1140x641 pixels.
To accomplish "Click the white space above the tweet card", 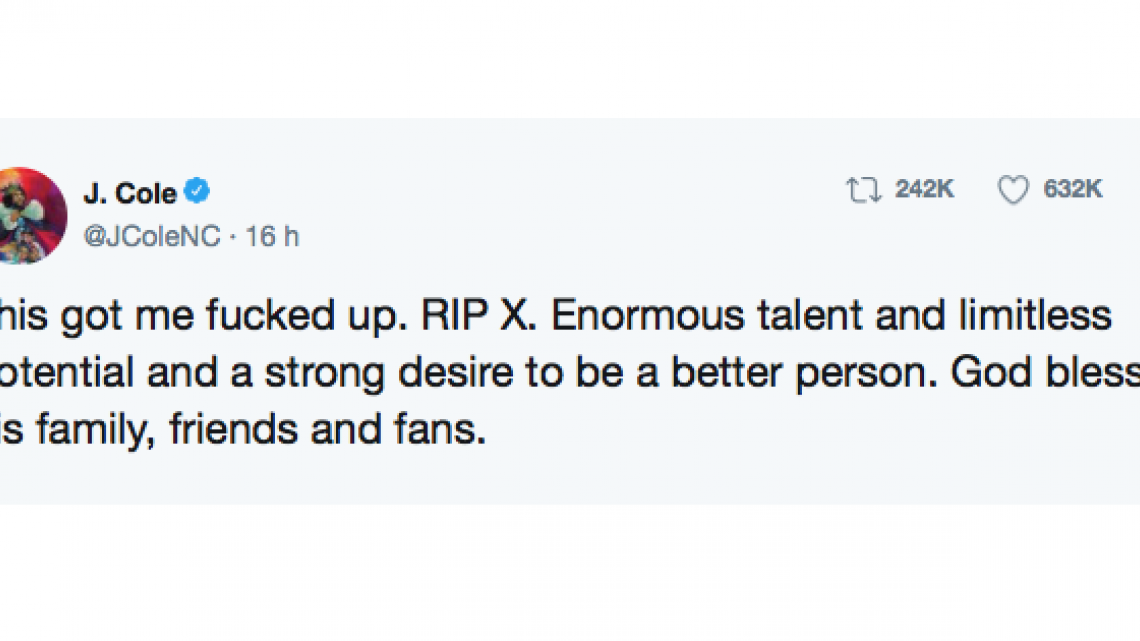I will (570, 60).
